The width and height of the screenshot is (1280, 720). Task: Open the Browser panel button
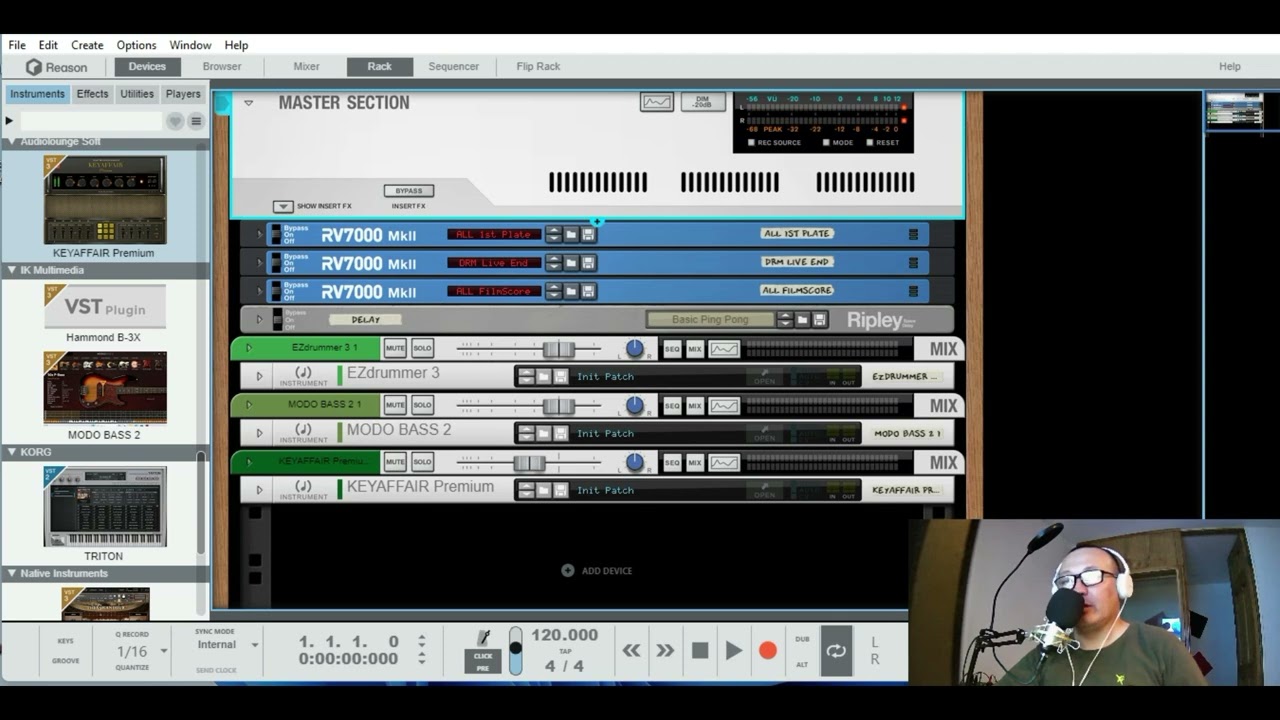coord(222,66)
